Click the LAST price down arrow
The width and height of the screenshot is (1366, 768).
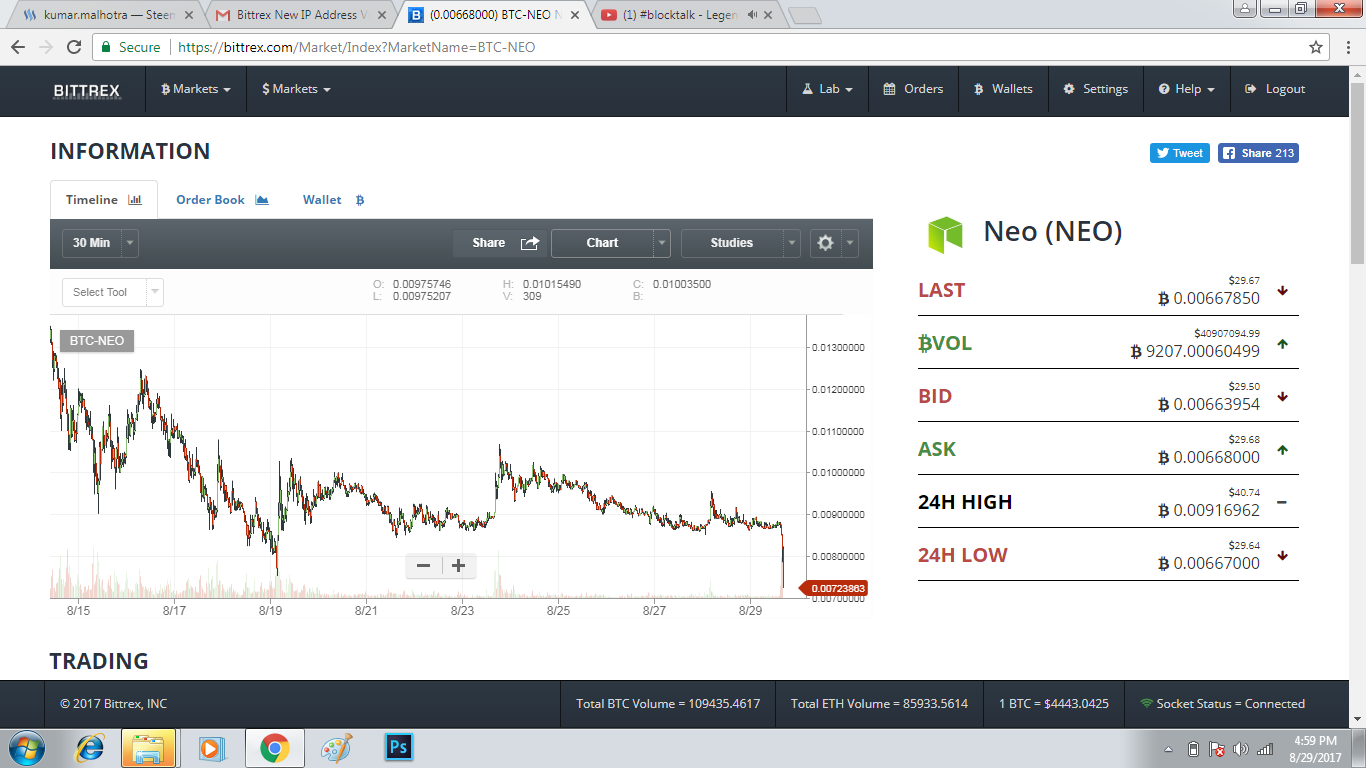pyautogui.click(x=1282, y=291)
